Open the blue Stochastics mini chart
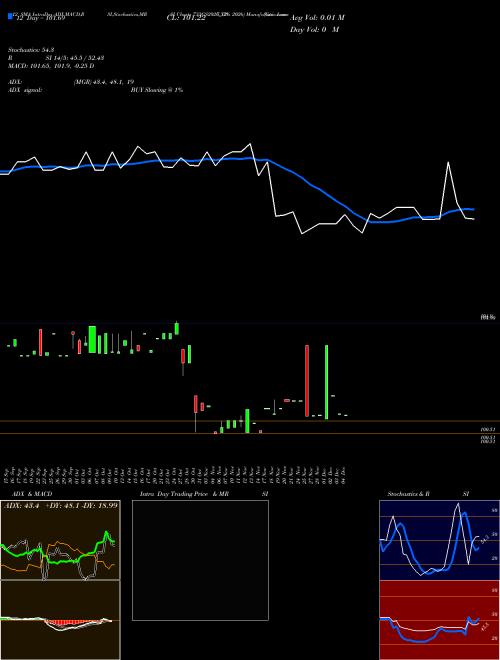The height and width of the screenshot is (660, 500). (439, 540)
